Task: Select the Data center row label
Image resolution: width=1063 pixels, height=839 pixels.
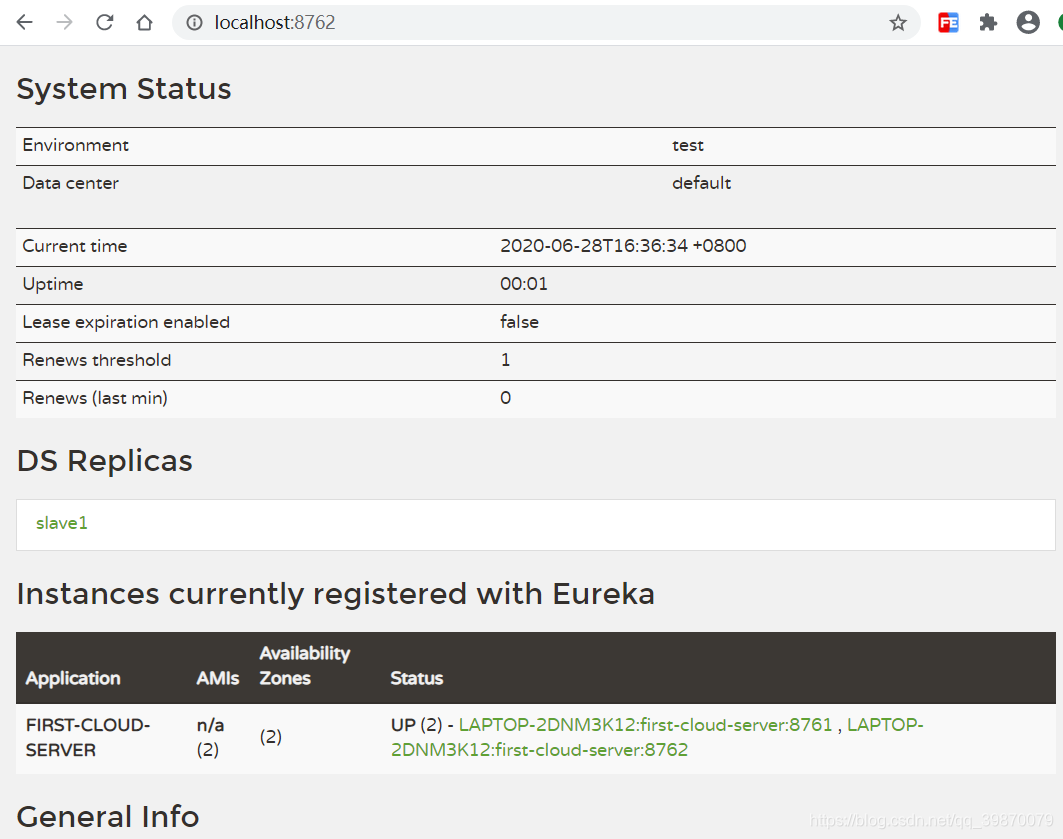Action: [71, 183]
